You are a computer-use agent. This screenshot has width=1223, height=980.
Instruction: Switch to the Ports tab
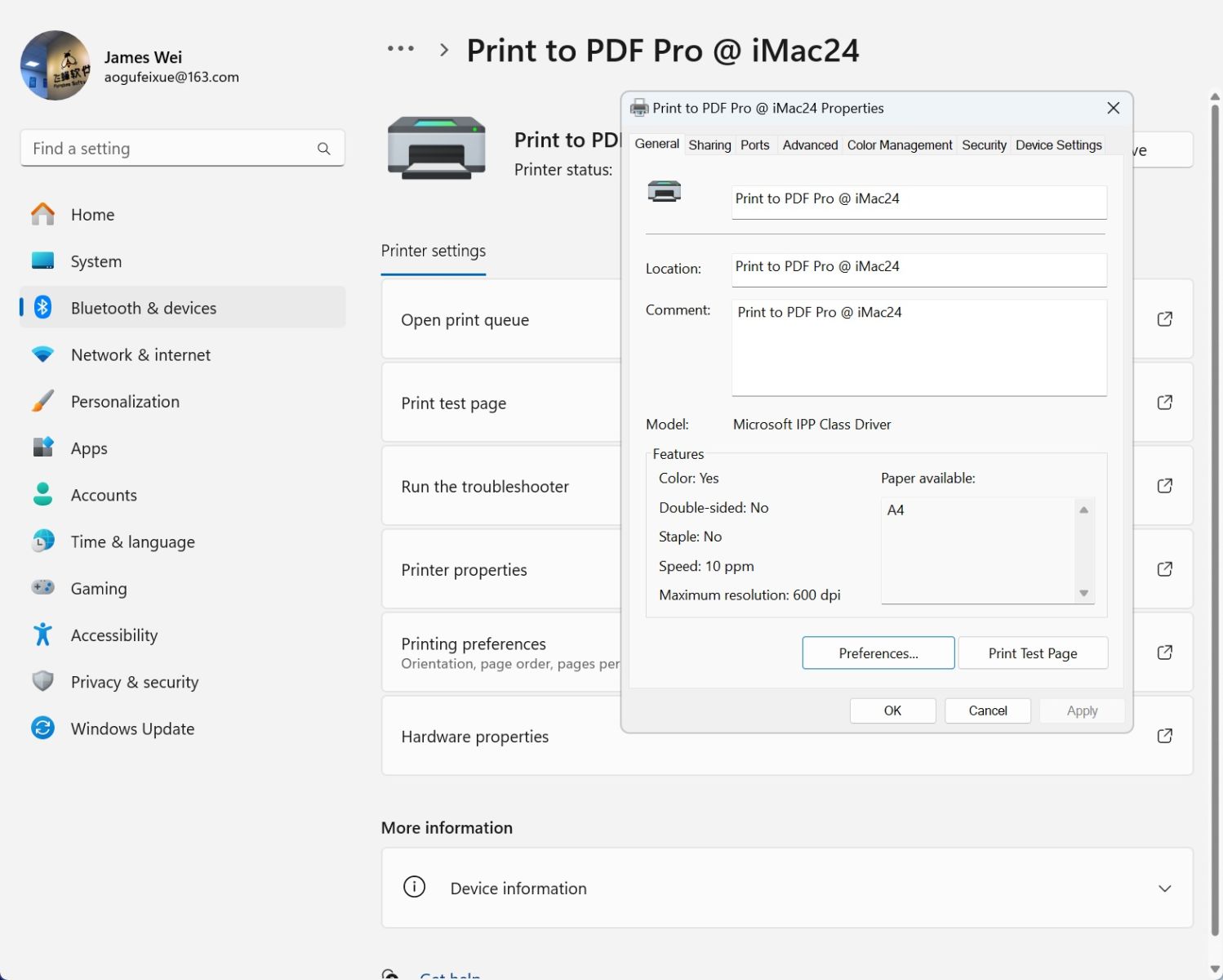pyautogui.click(x=755, y=145)
